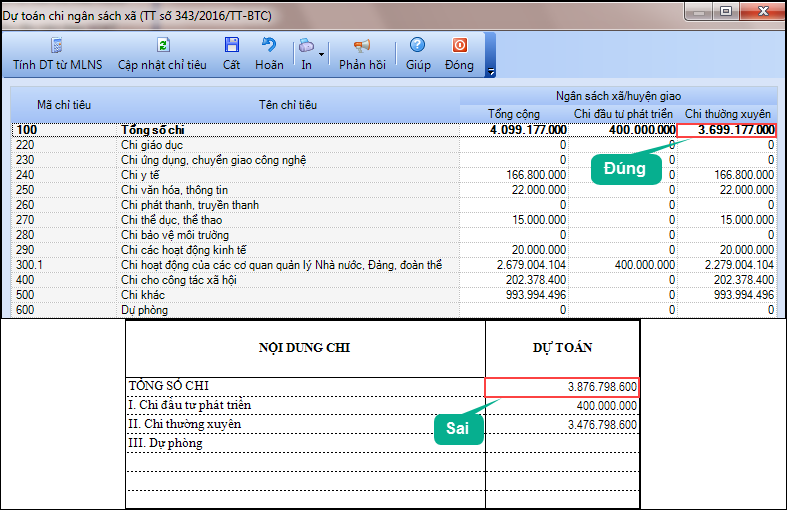Open the dropdown arrow next to In
This screenshot has width=787, height=510.
pos(321,54)
